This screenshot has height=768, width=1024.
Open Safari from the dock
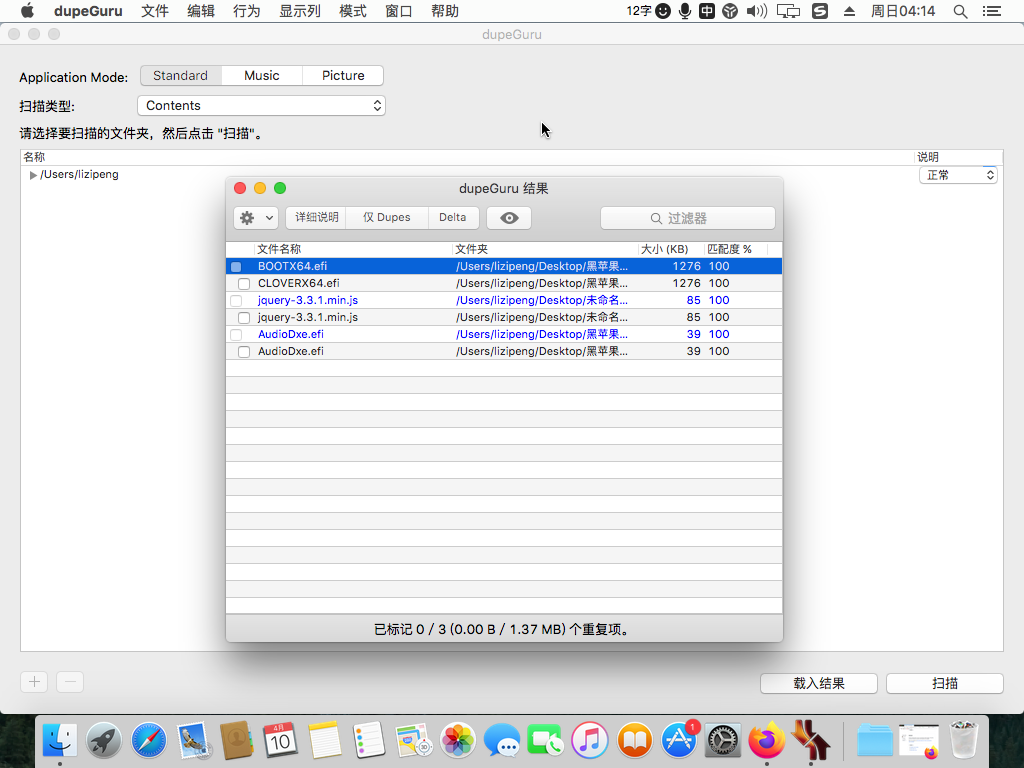click(149, 741)
